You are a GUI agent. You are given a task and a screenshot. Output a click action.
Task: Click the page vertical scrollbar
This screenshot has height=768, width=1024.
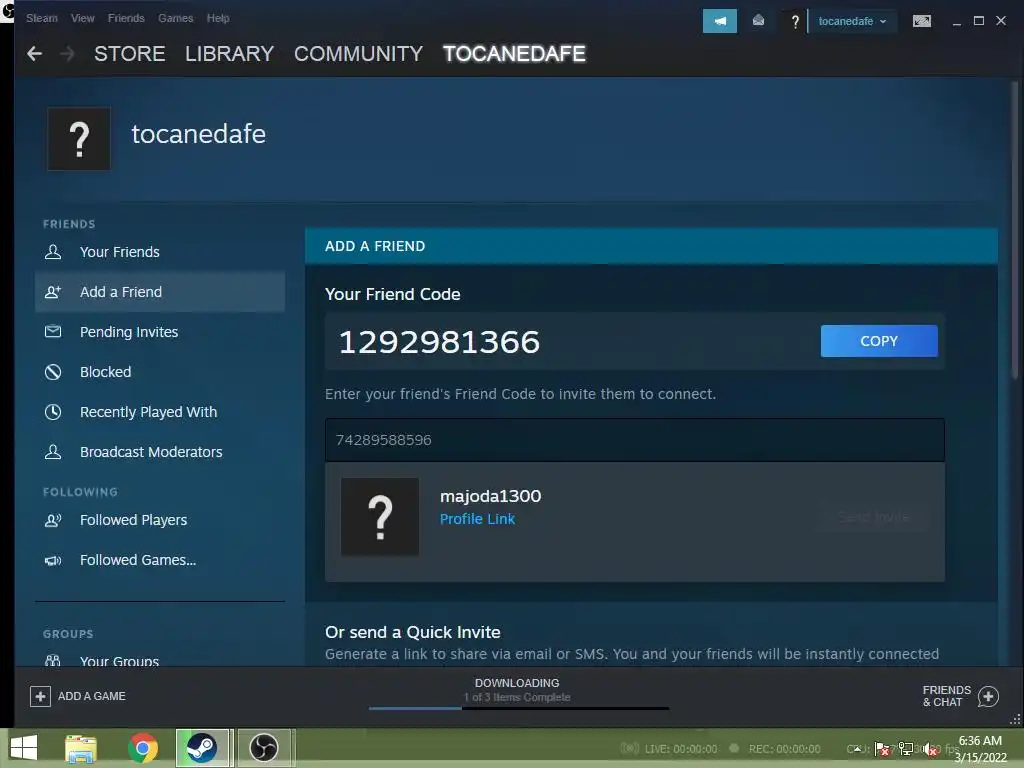pos(1014,229)
